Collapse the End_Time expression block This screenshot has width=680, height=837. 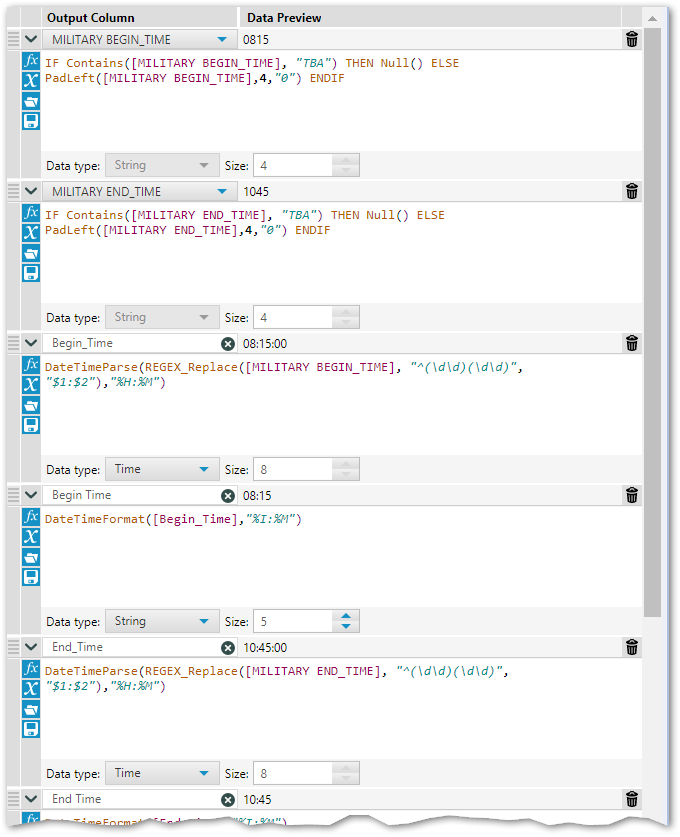pos(30,647)
